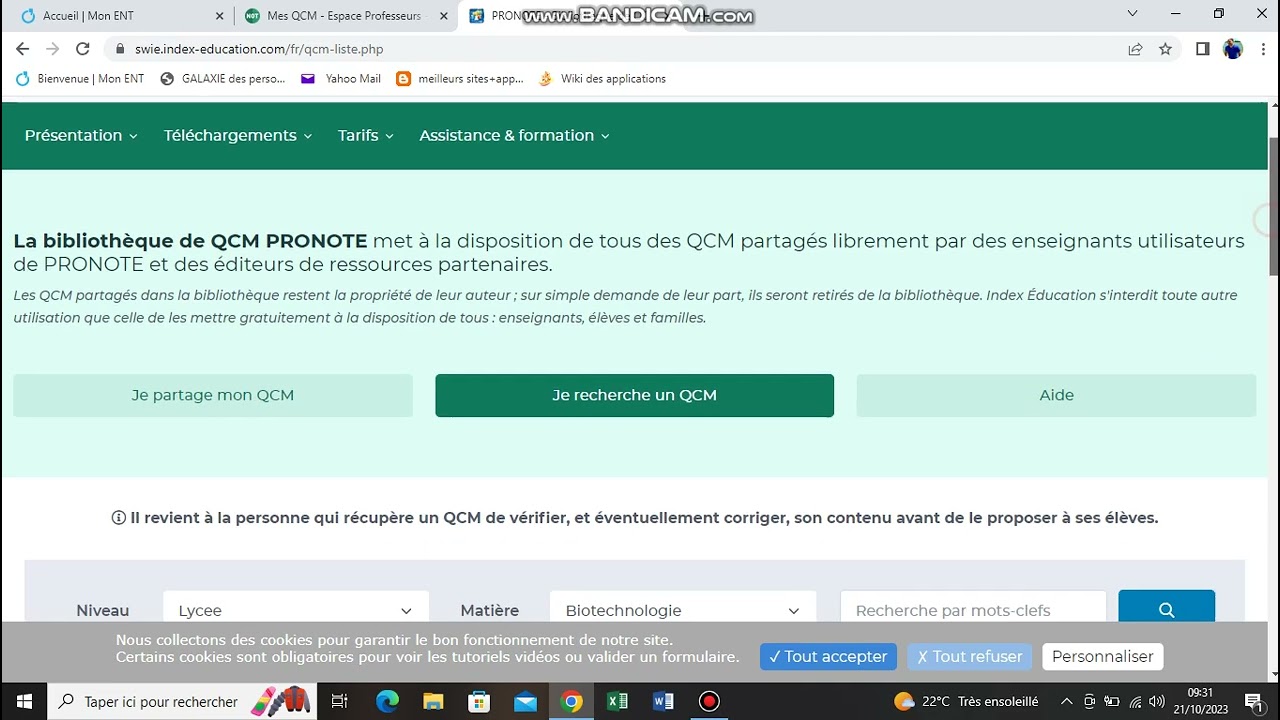Open the Windows Start menu
Screen dimensions: 1280x720
(x=24, y=701)
